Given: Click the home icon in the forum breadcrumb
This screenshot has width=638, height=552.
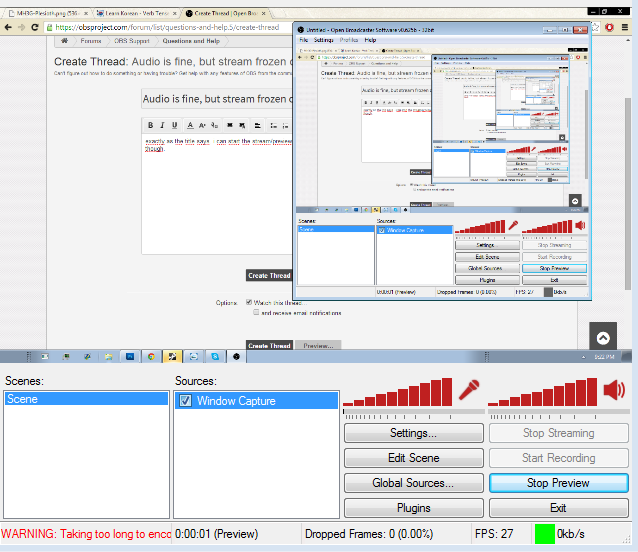Looking at the screenshot, I should pyautogui.click(x=64, y=41).
